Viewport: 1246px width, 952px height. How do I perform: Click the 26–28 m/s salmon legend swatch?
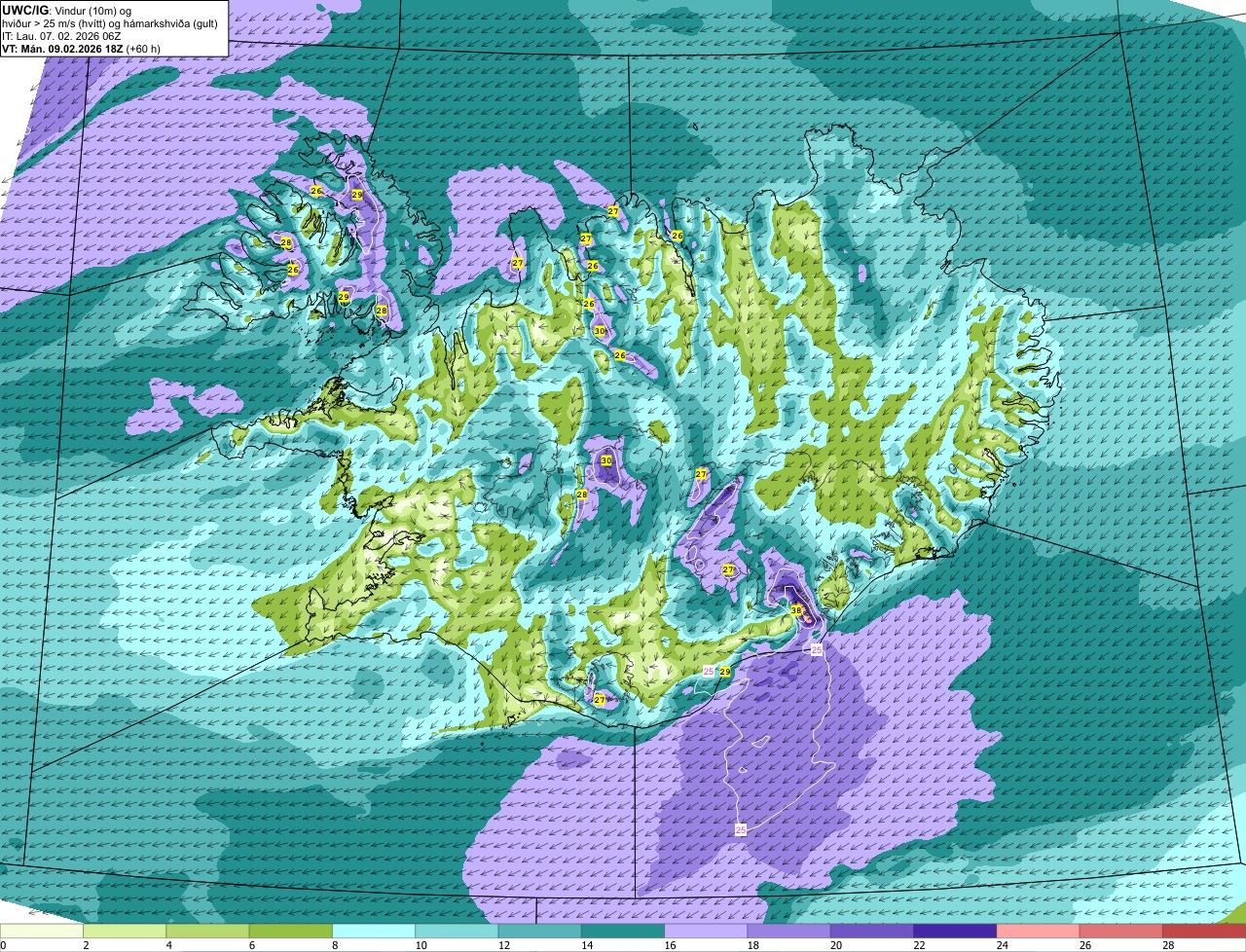1120,931
